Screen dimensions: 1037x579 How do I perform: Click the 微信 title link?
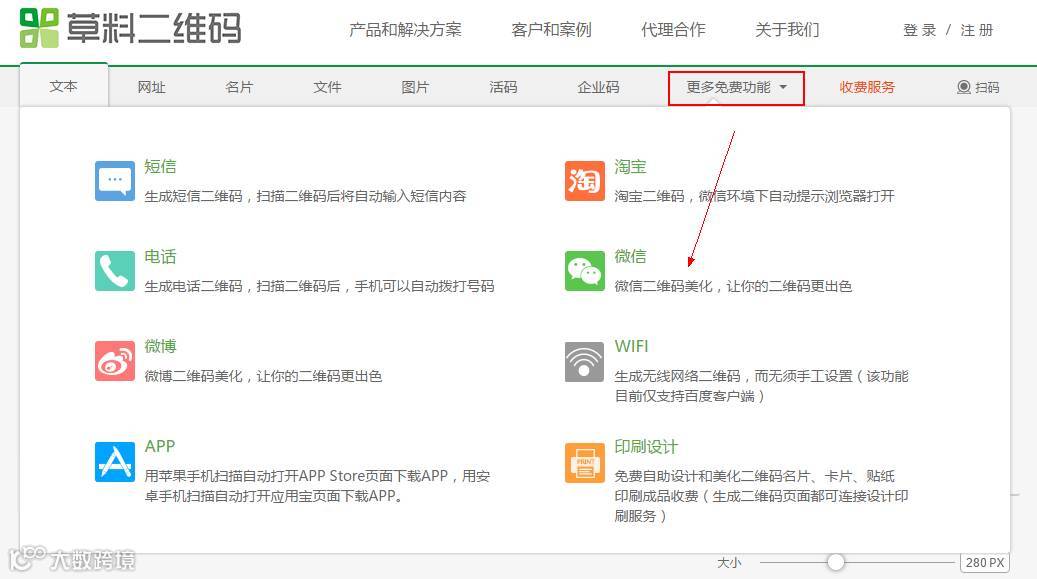coord(630,257)
